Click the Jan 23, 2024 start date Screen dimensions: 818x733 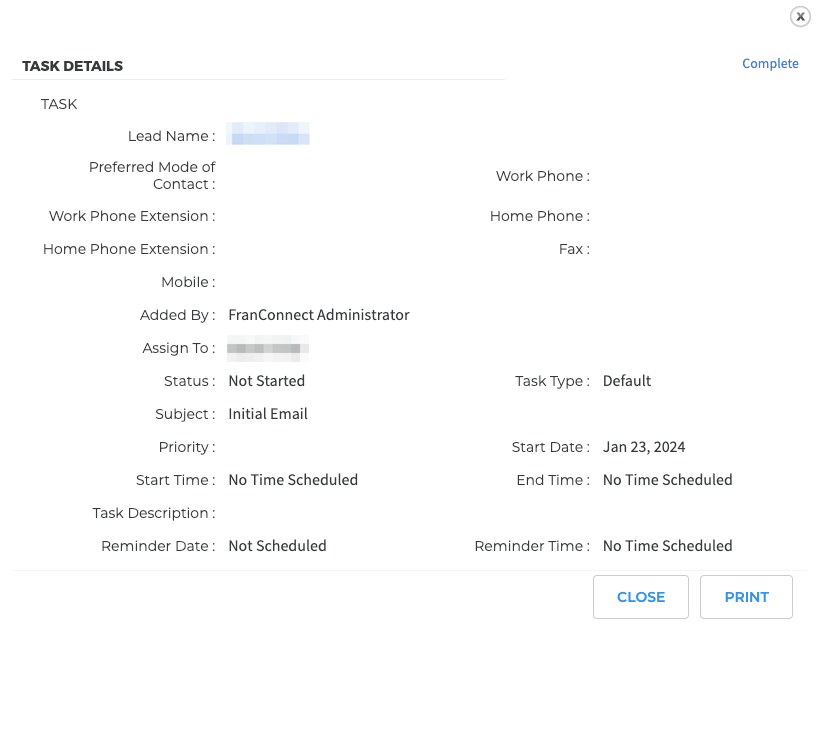click(x=644, y=447)
